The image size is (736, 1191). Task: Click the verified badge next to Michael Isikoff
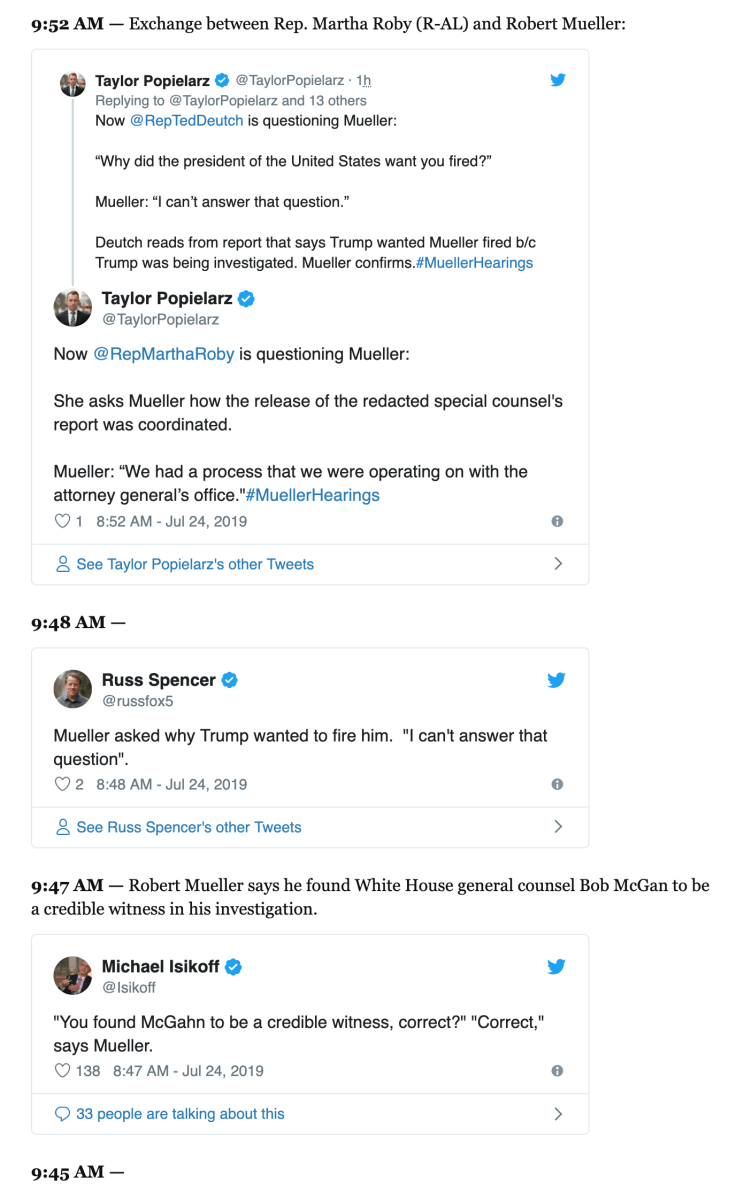tap(233, 966)
